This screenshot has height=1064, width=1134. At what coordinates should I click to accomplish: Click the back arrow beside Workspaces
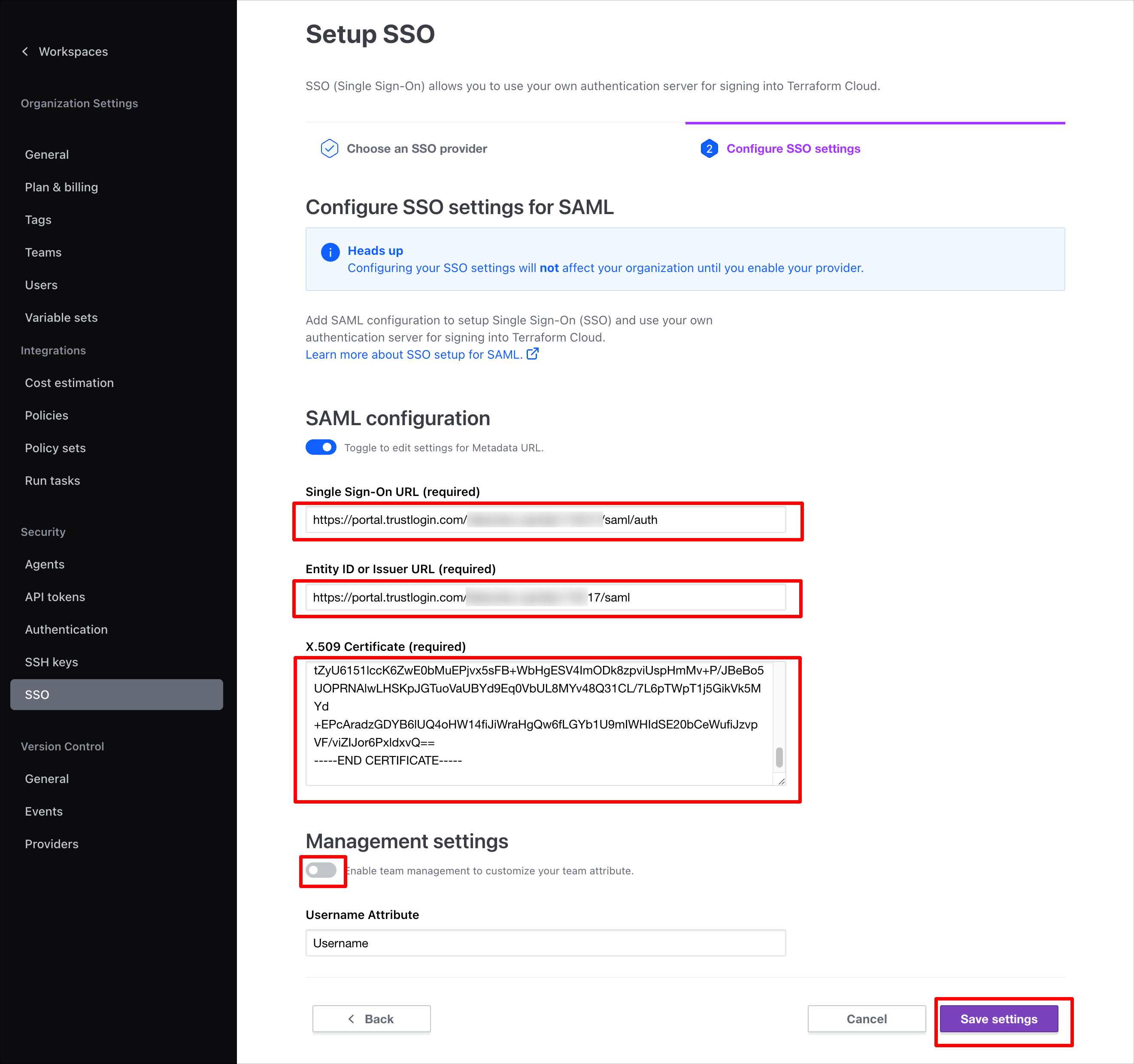pyautogui.click(x=25, y=51)
